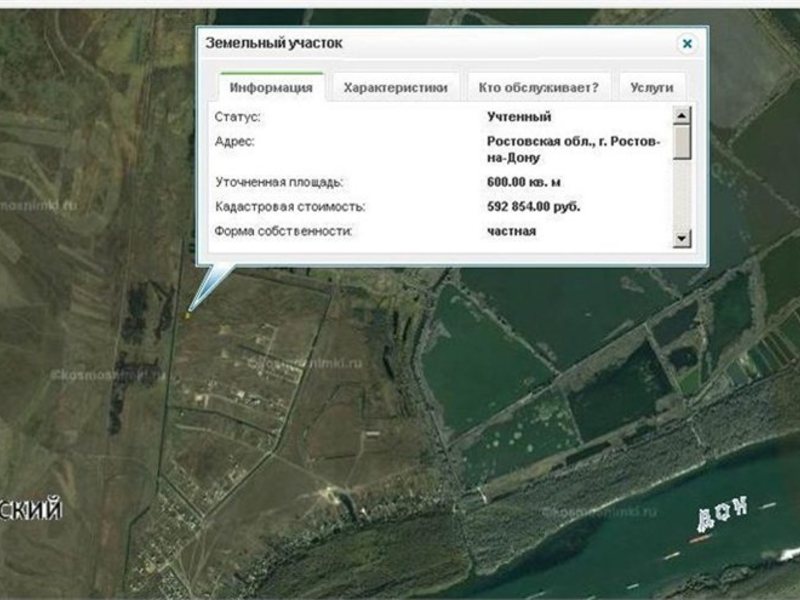Click the yellow land parcel marker on map
The width and height of the screenshot is (800, 600).
(x=187, y=316)
